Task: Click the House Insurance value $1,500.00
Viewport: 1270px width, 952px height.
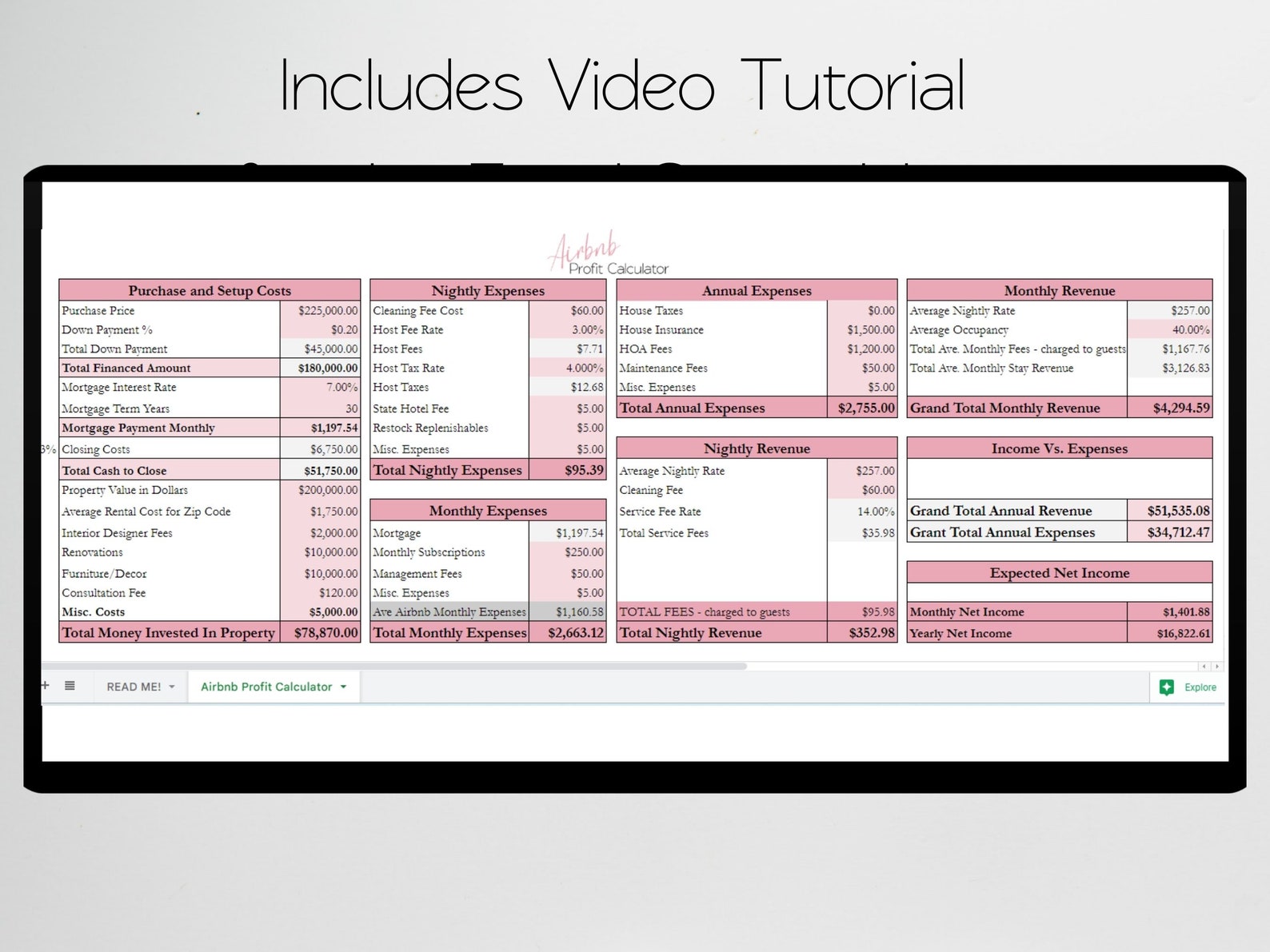Action: [x=862, y=330]
